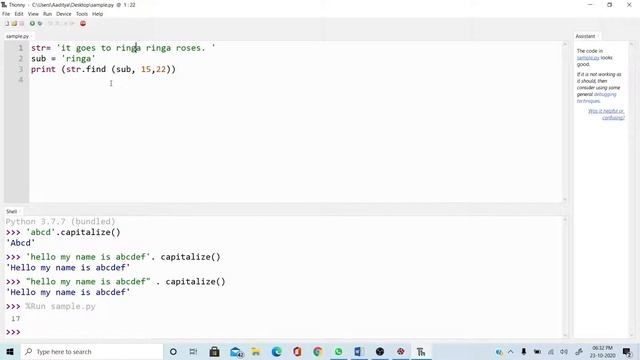The image size is (640, 360).
Task: Click the Save file toolbar icon
Action: click(22, 23)
